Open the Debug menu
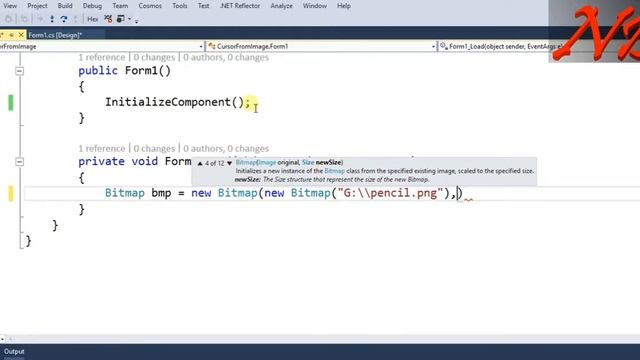Viewport: 640px width, 360px height. tap(92, 6)
